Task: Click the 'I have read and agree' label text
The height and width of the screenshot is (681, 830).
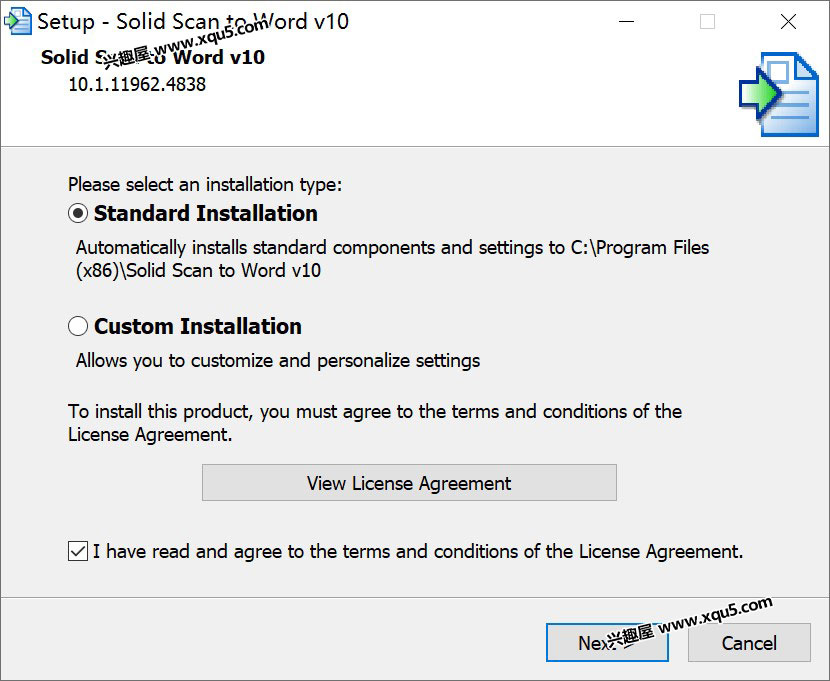Action: pyautogui.click(x=418, y=551)
